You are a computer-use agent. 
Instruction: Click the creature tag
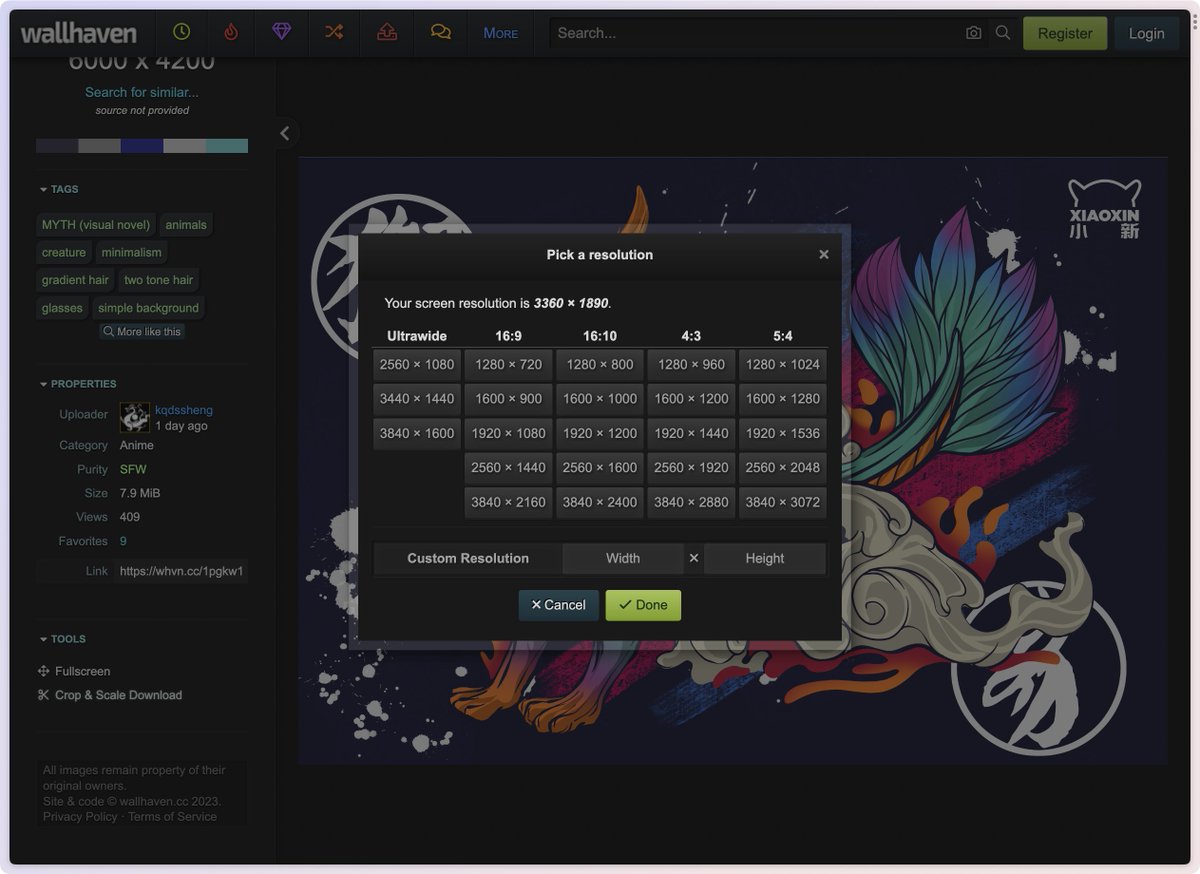[64, 253]
